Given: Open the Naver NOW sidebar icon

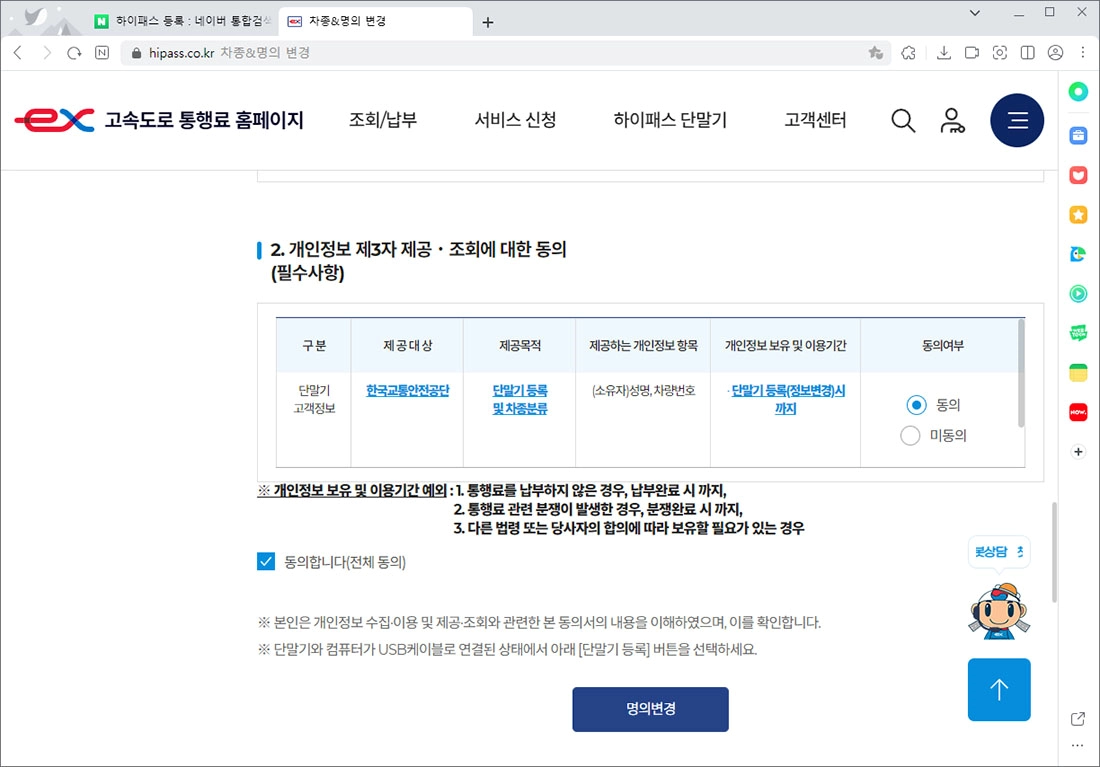Looking at the screenshot, I should pyautogui.click(x=1077, y=411).
